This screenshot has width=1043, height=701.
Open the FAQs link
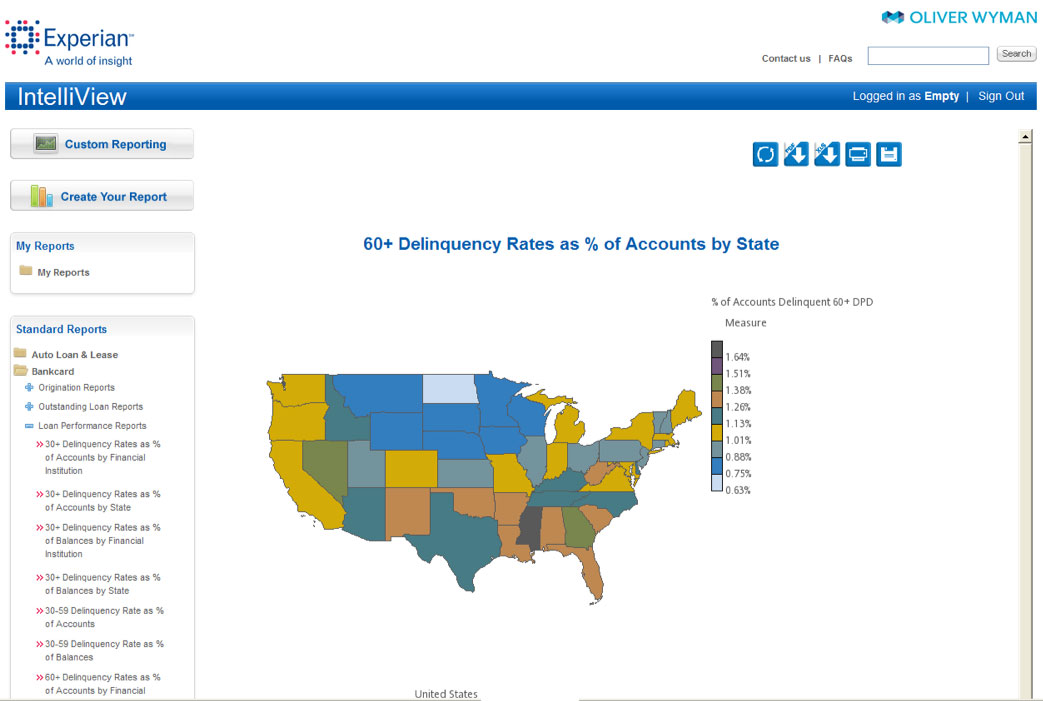(x=840, y=59)
